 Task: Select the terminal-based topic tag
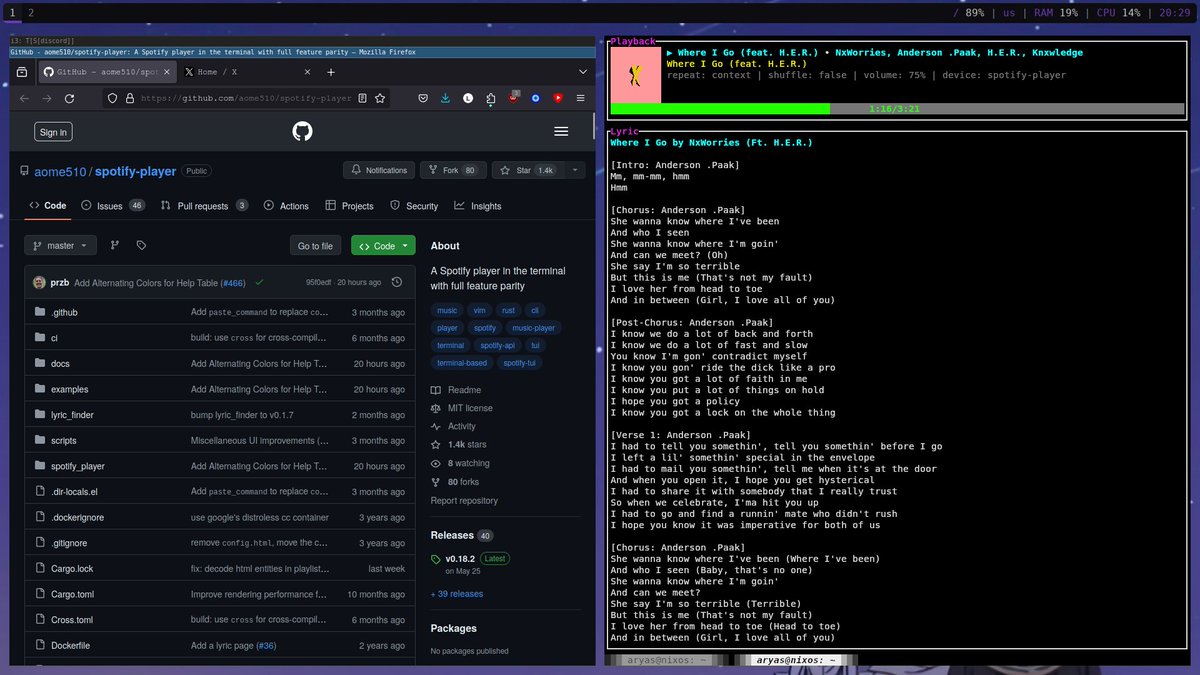462,363
